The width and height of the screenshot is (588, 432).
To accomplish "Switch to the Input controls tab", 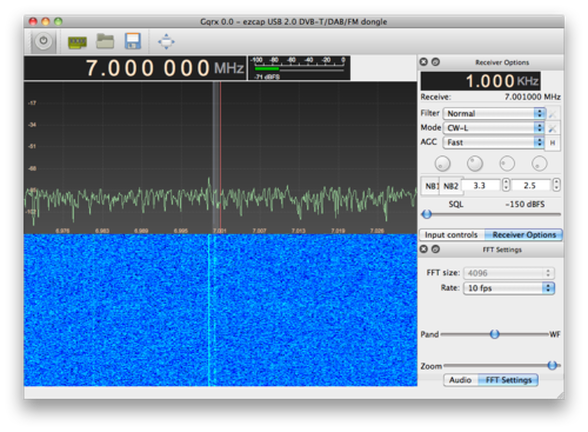I will point(451,235).
